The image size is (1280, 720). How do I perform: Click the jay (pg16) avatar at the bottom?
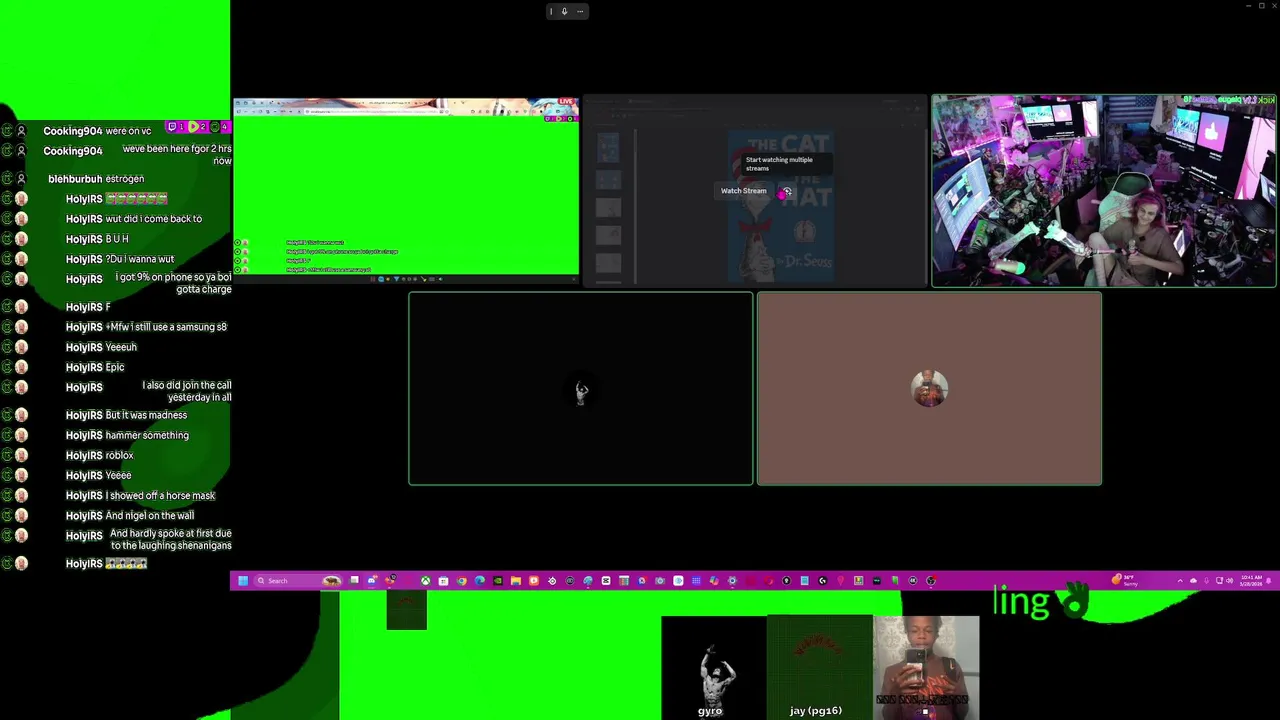coord(819,667)
